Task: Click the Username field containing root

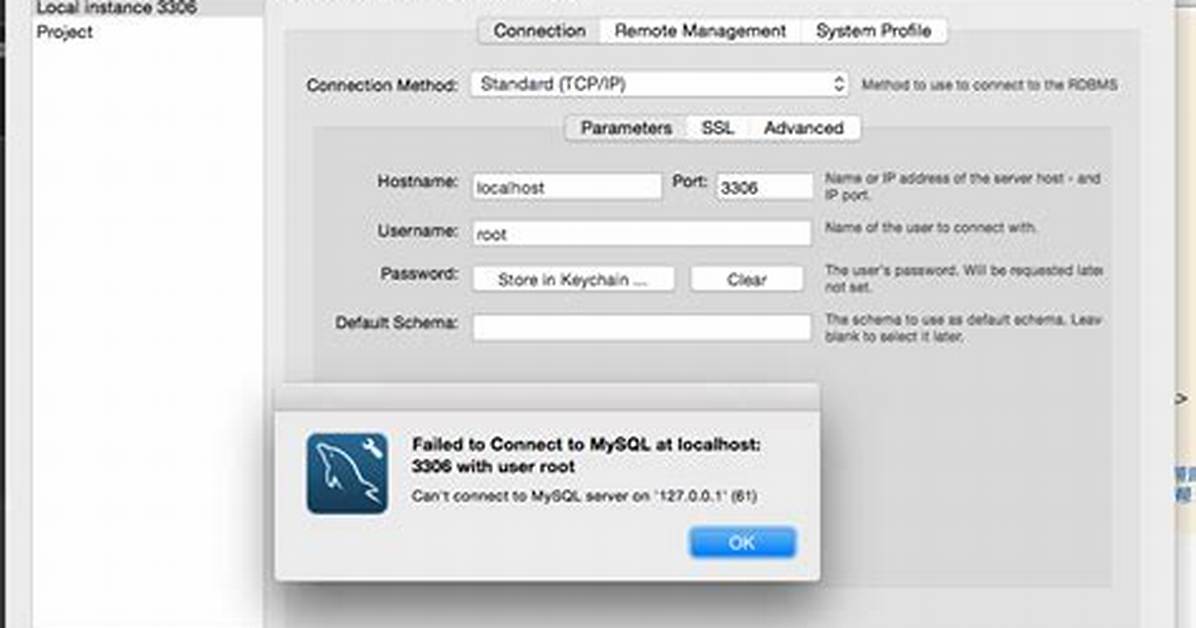Action: (641, 233)
